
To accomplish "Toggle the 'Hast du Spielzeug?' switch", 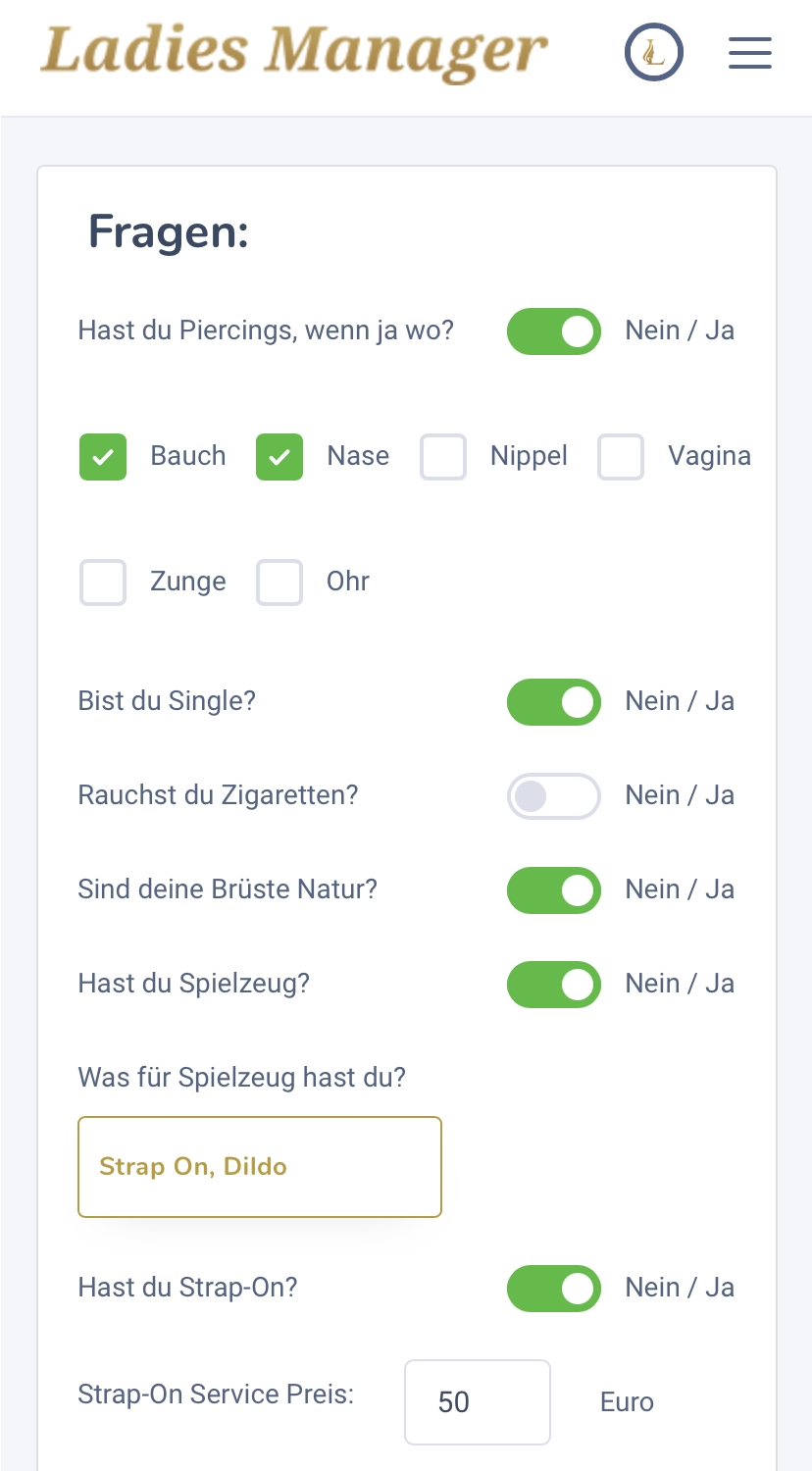I will (554, 985).
